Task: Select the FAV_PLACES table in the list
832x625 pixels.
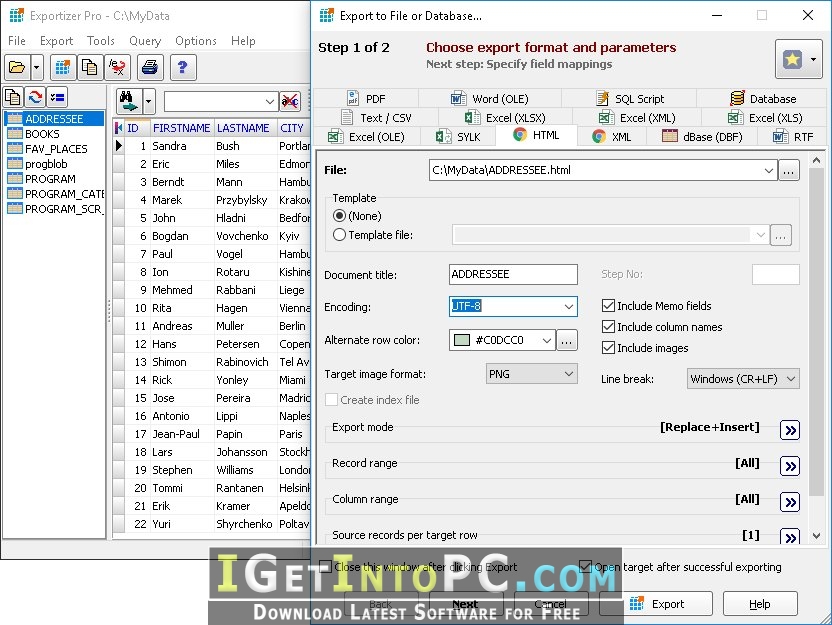Action: (56, 149)
